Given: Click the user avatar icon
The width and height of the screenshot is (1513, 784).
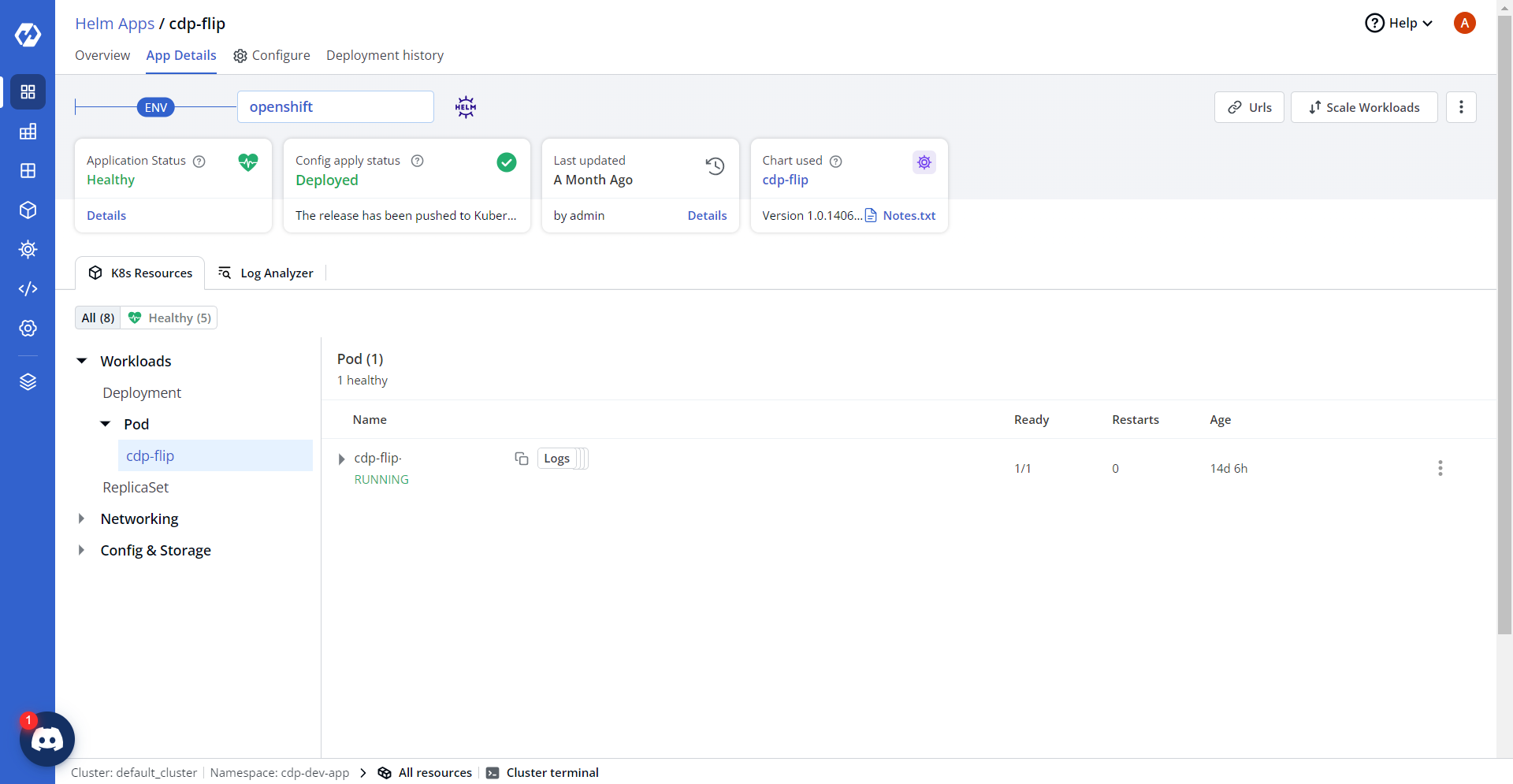Looking at the screenshot, I should pos(1464,23).
